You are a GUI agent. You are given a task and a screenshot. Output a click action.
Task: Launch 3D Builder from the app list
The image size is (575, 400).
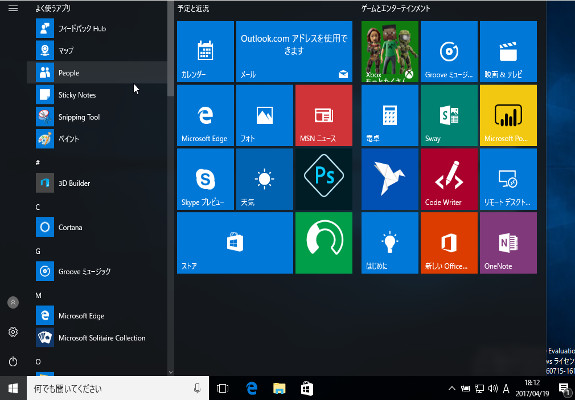97,183
